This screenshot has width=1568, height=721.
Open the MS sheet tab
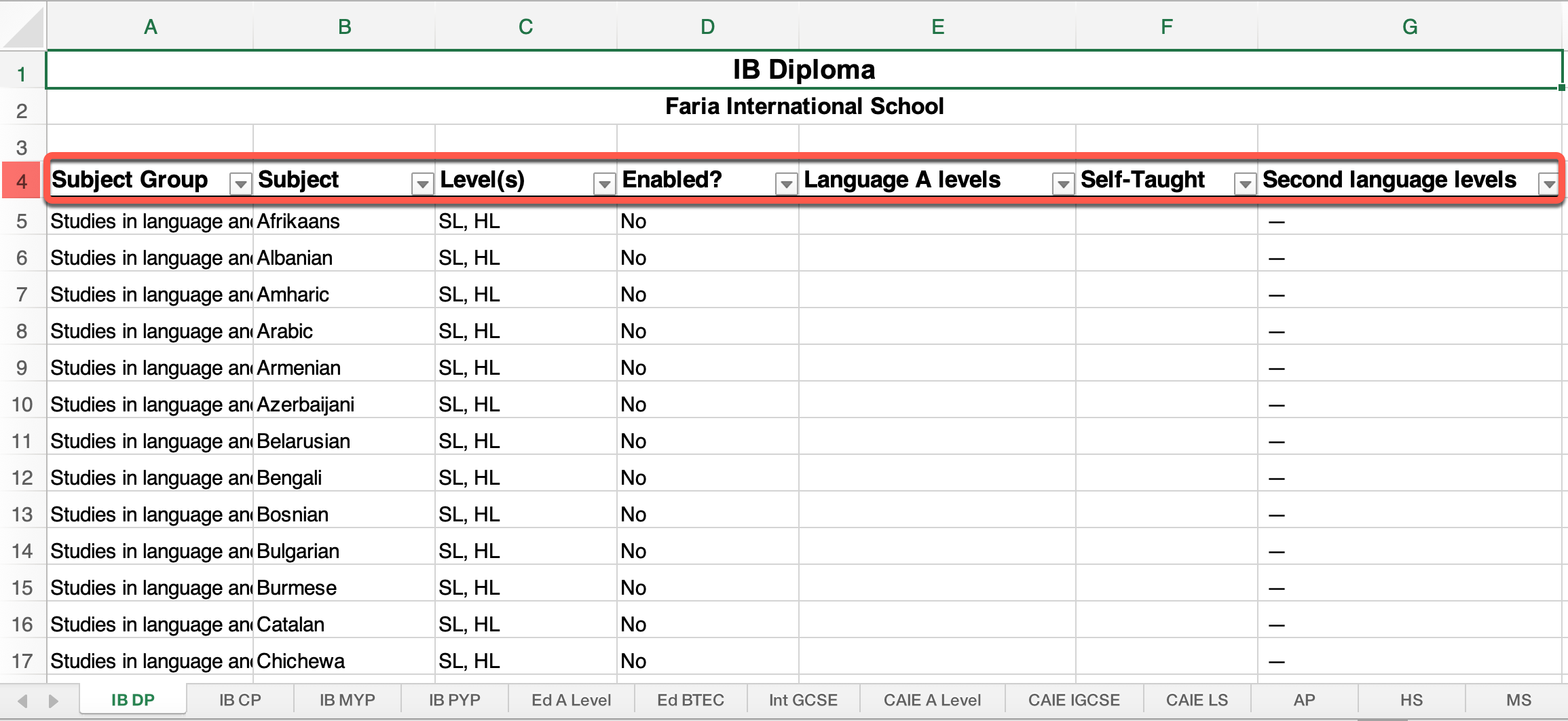click(x=1518, y=700)
